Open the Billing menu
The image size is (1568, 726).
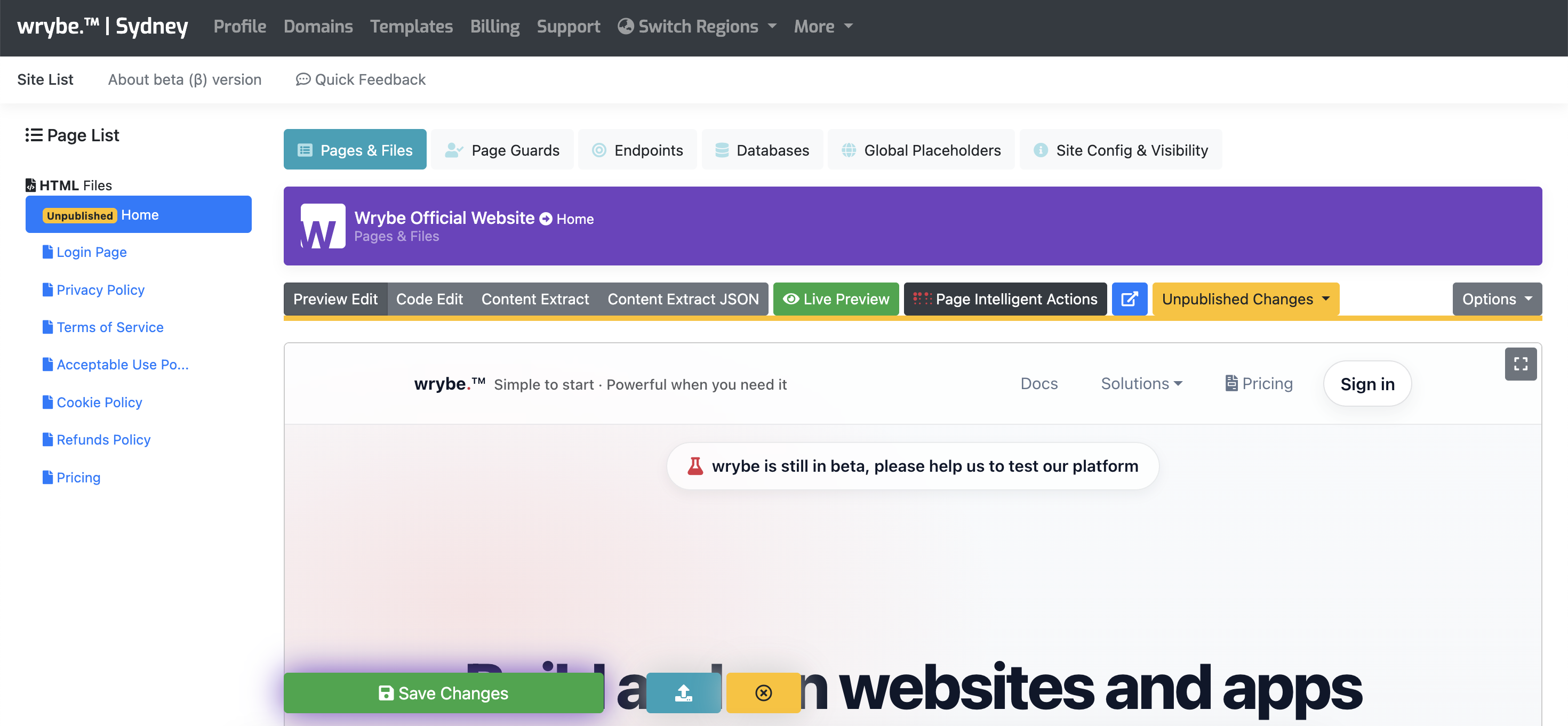494,26
